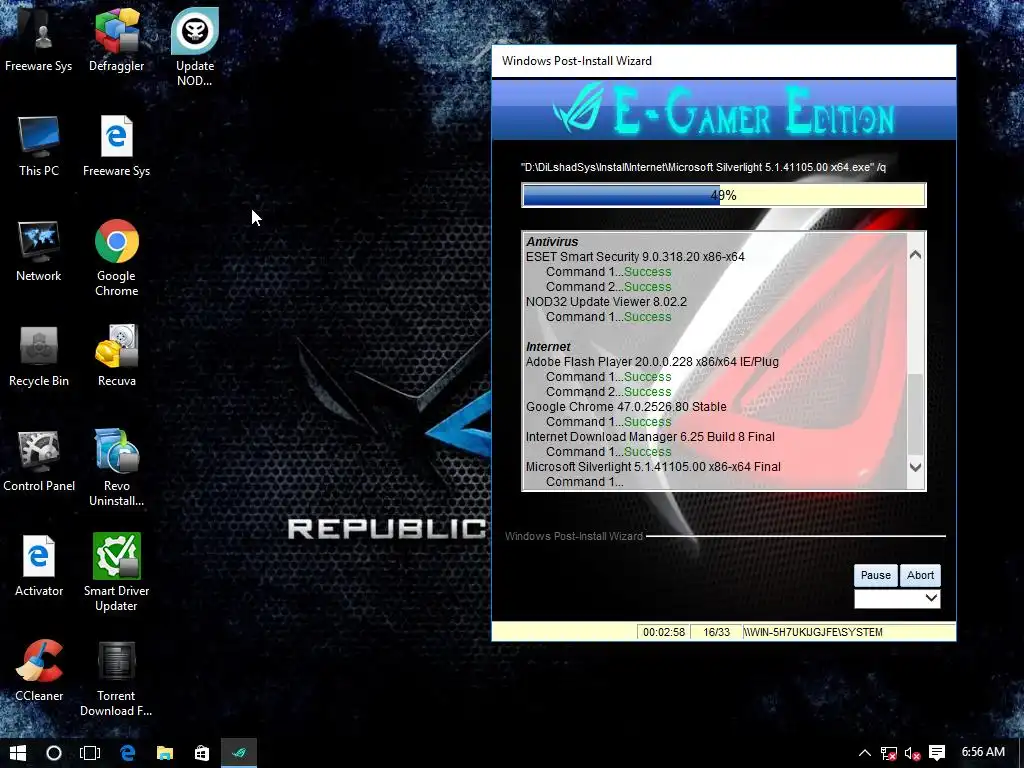Click the NOD32 Update Viewer 8.02.2 entry

[x=606, y=302]
